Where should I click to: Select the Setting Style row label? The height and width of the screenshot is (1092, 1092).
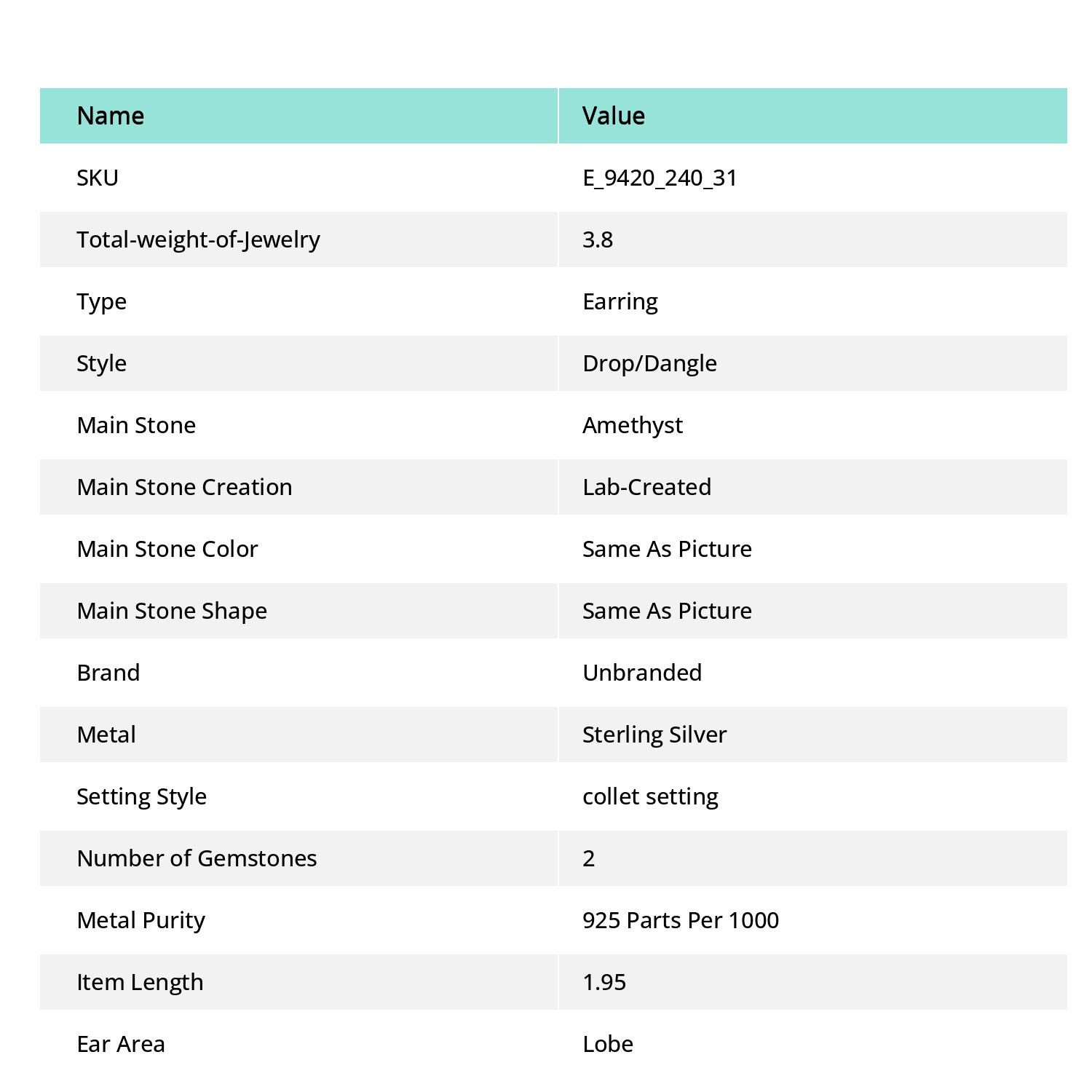tap(141, 797)
